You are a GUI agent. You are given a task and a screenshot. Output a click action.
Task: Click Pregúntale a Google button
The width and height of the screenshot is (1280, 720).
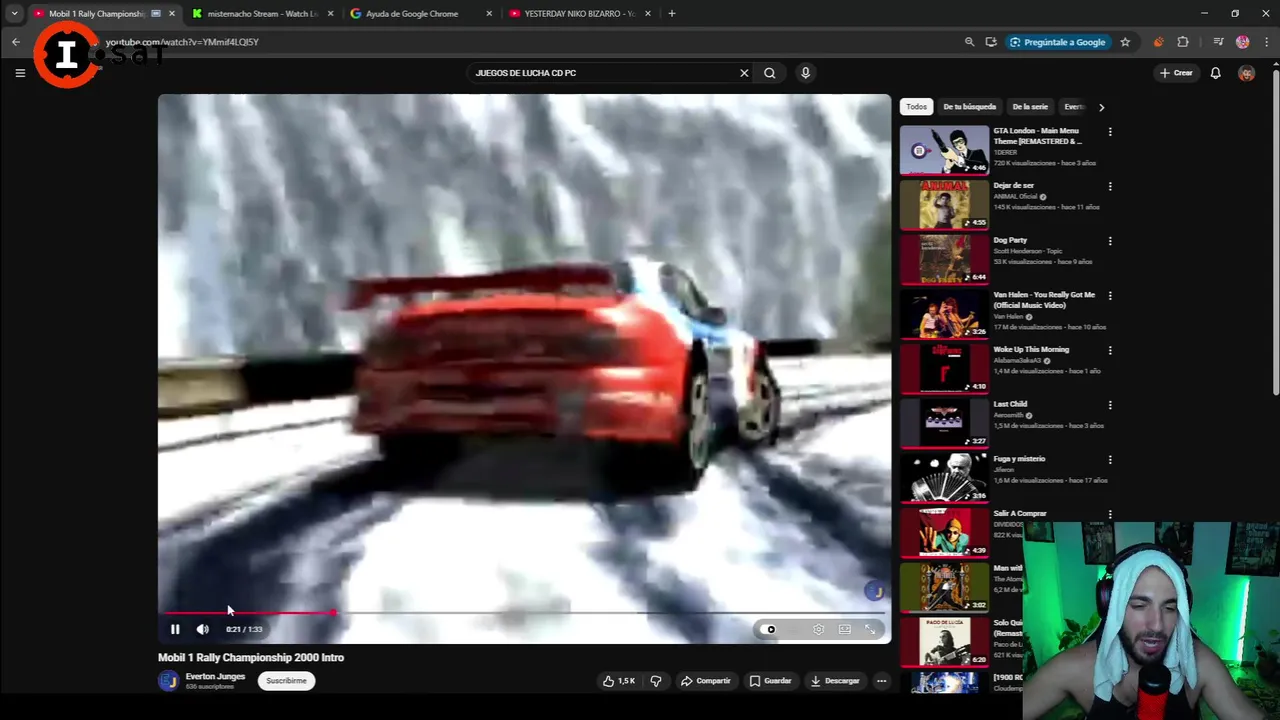tap(1058, 42)
